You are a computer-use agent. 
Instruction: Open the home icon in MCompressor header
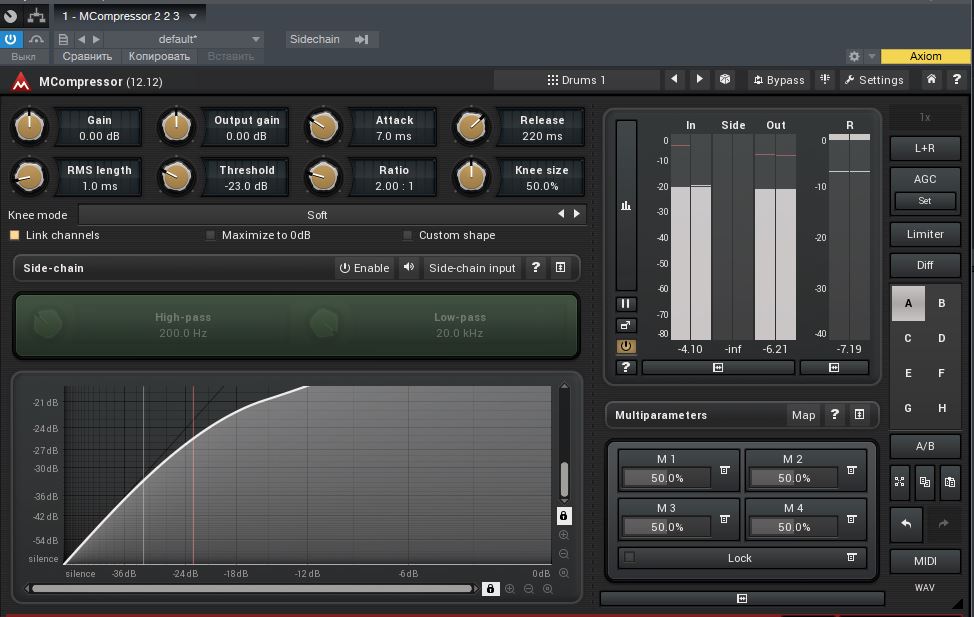[x=931, y=80]
